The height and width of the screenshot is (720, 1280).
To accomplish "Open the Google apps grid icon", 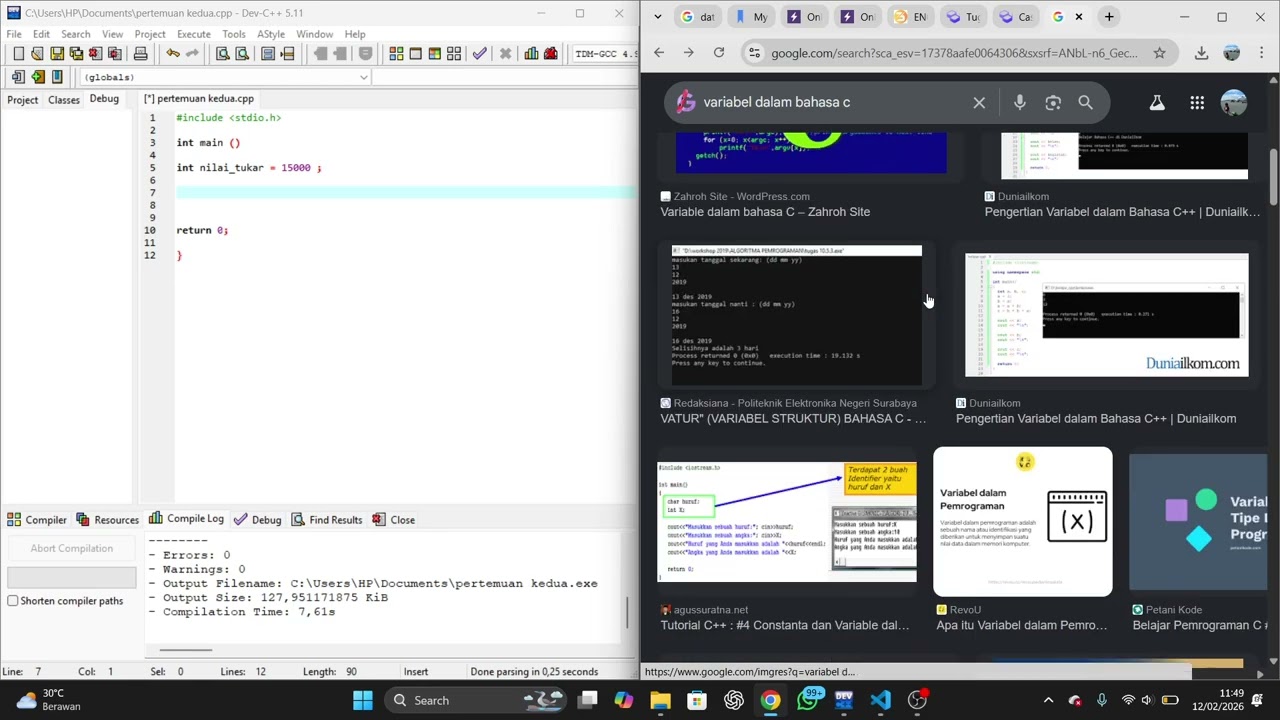I will tap(1196, 102).
